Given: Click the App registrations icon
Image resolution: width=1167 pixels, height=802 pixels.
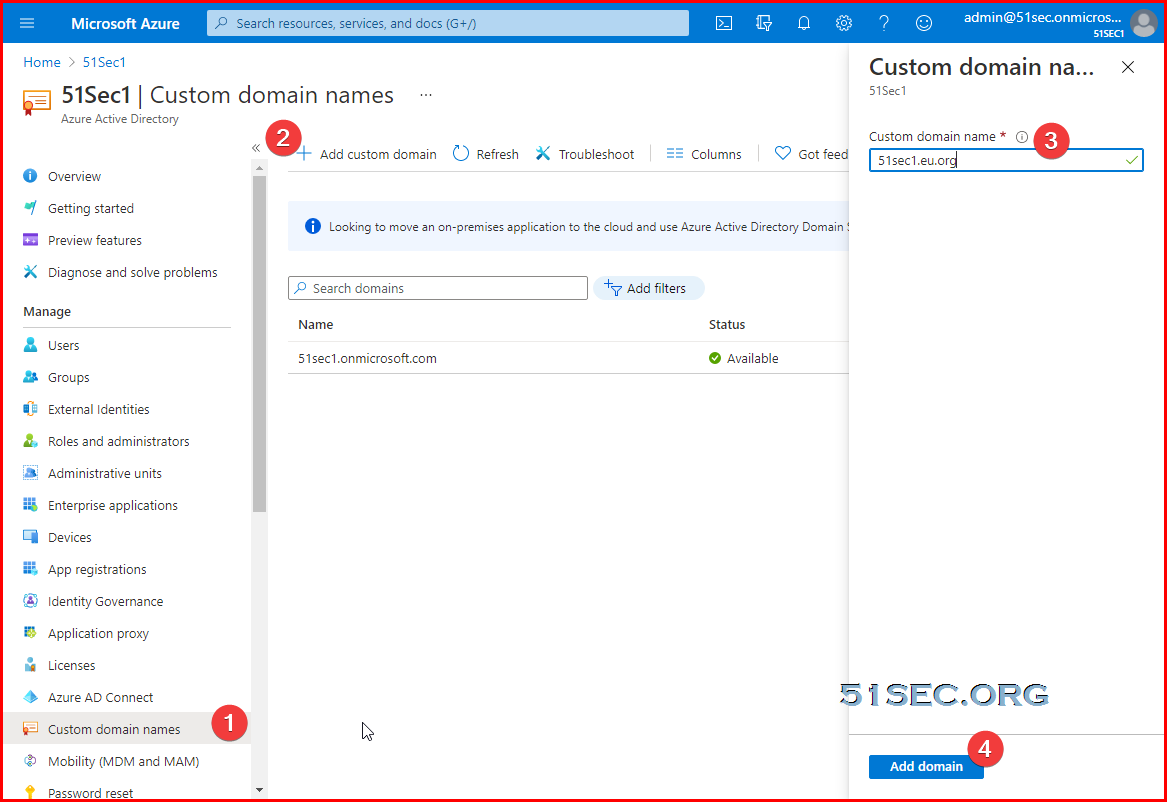Looking at the screenshot, I should [x=30, y=568].
